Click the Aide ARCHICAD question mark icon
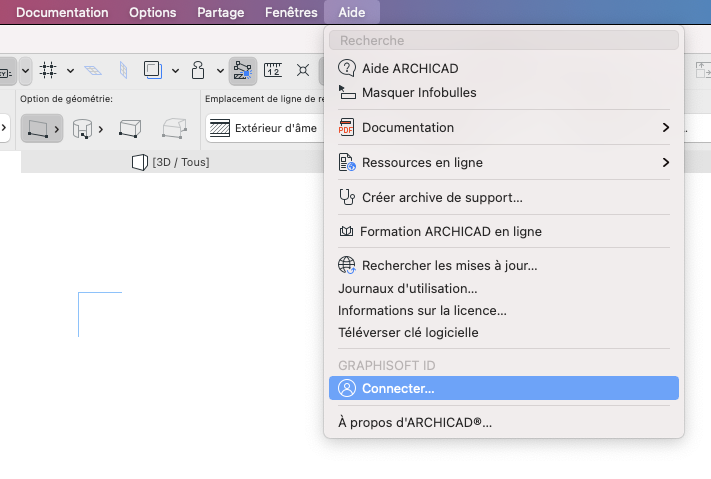The width and height of the screenshot is (711, 479). point(347,68)
